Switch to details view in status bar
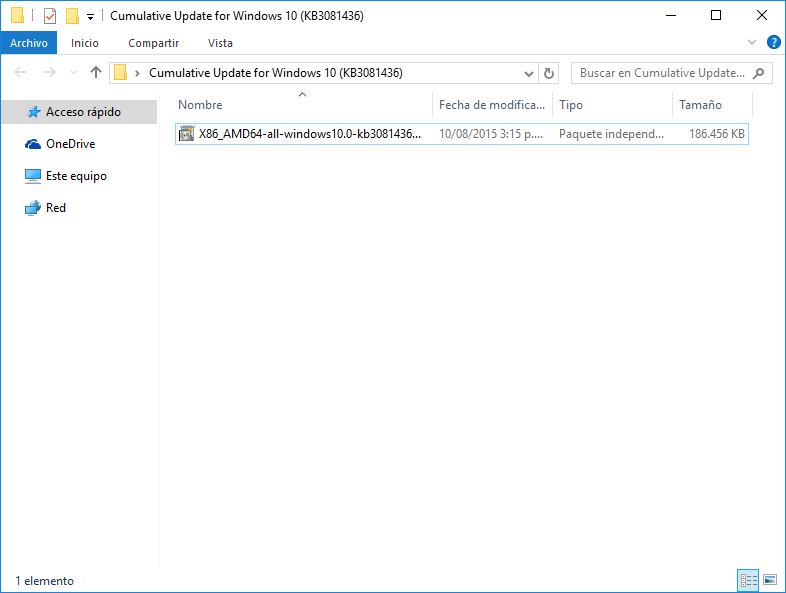Image resolution: width=786 pixels, height=593 pixels. click(x=748, y=580)
